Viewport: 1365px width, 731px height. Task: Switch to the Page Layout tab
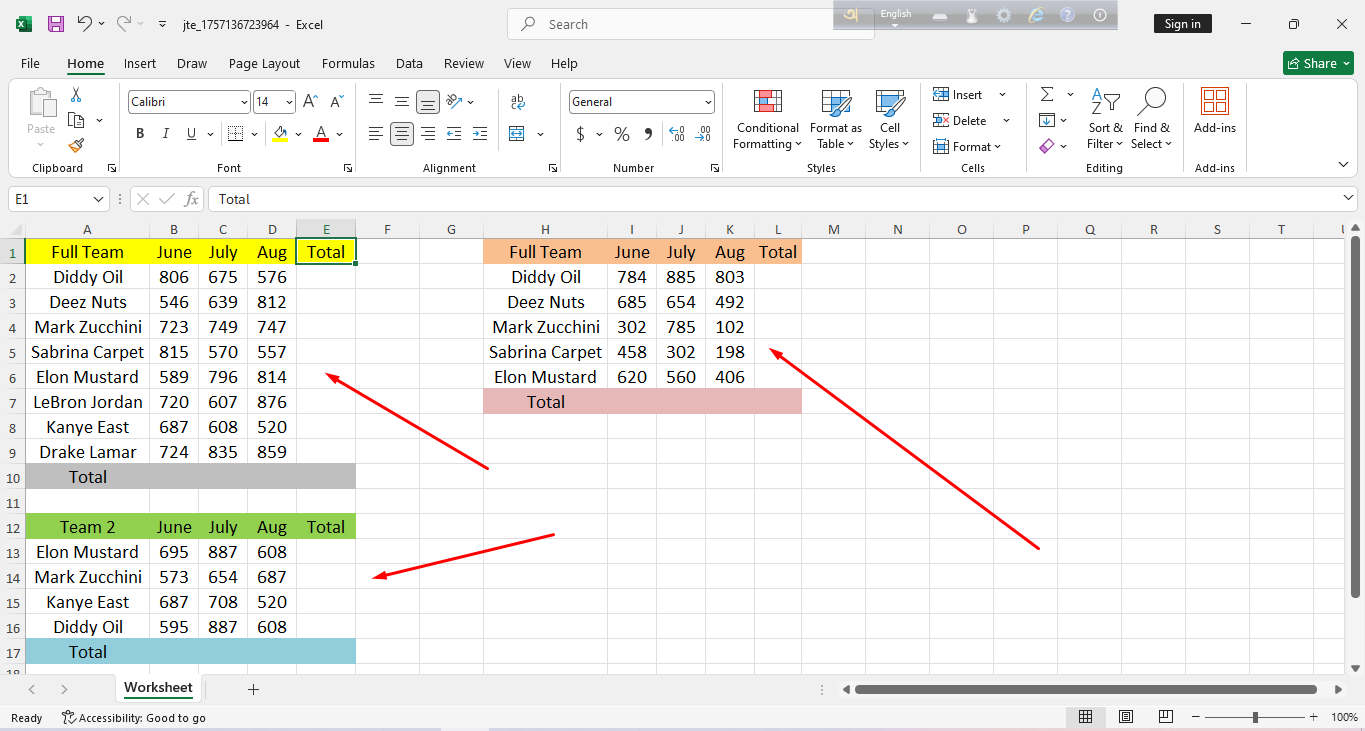[x=264, y=63]
